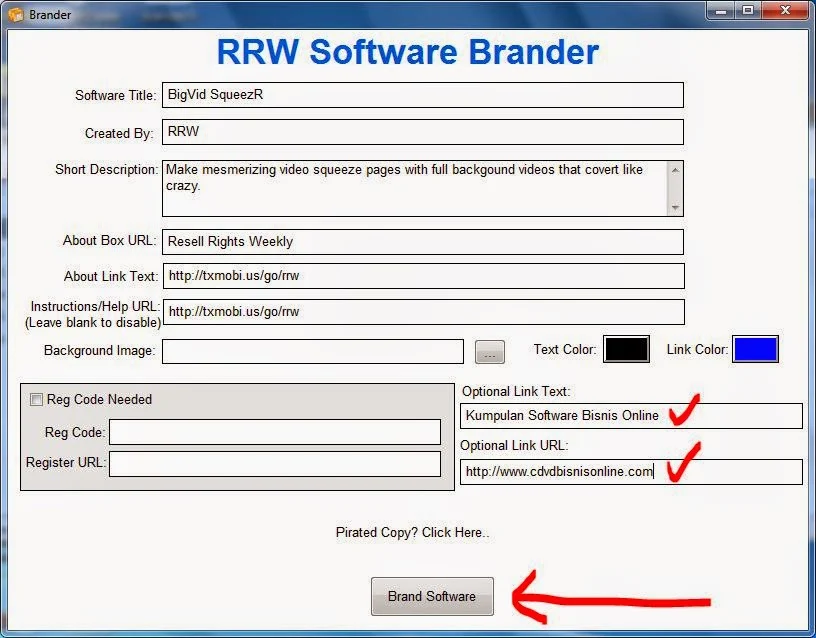Image resolution: width=816 pixels, height=638 pixels.
Task: Click the Short Description label
Action: [107, 170]
